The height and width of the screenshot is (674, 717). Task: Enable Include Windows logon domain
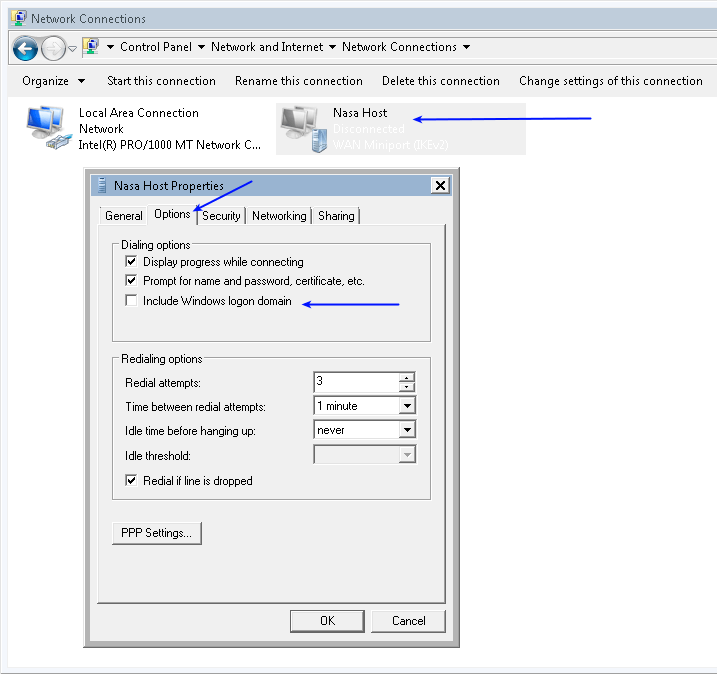(x=131, y=301)
